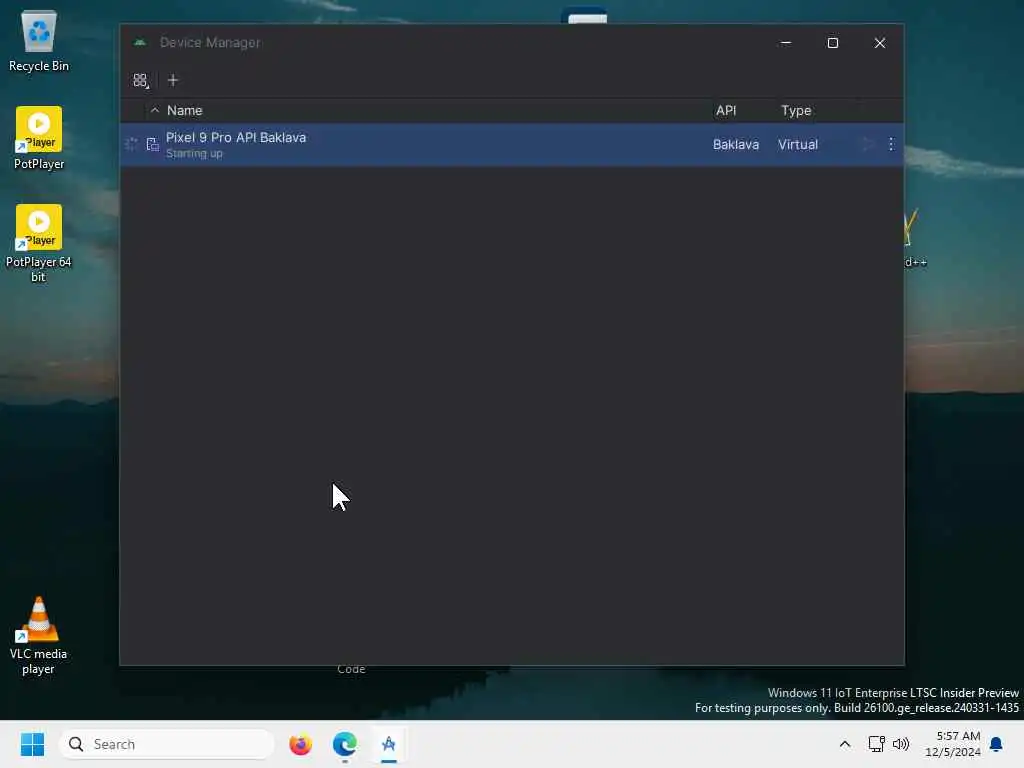Viewport: 1024px width, 768px height.
Task: Select the VLC media player desktop shortcut
Action: [x=39, y=635]
